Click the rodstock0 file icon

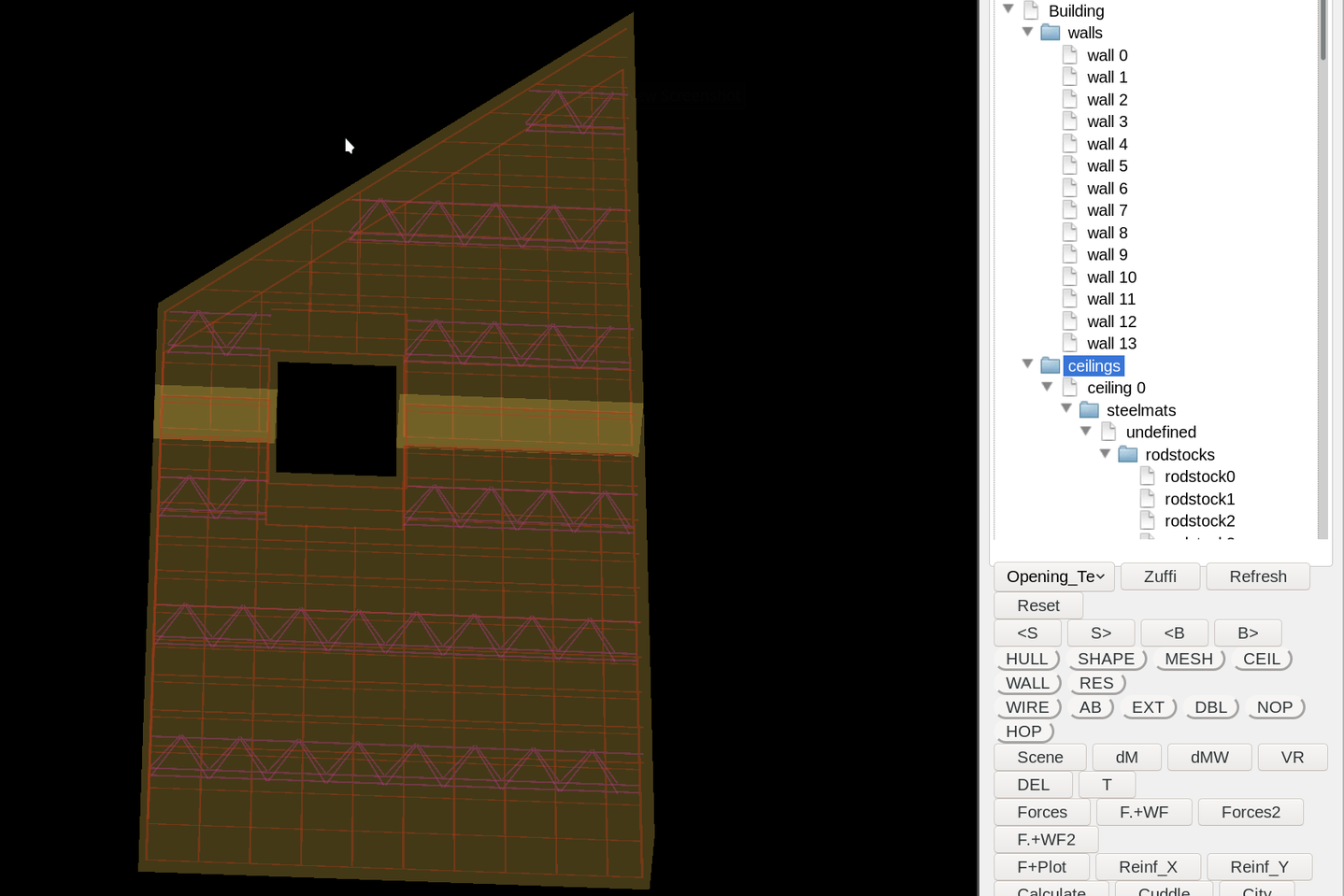coord(1148,476)
